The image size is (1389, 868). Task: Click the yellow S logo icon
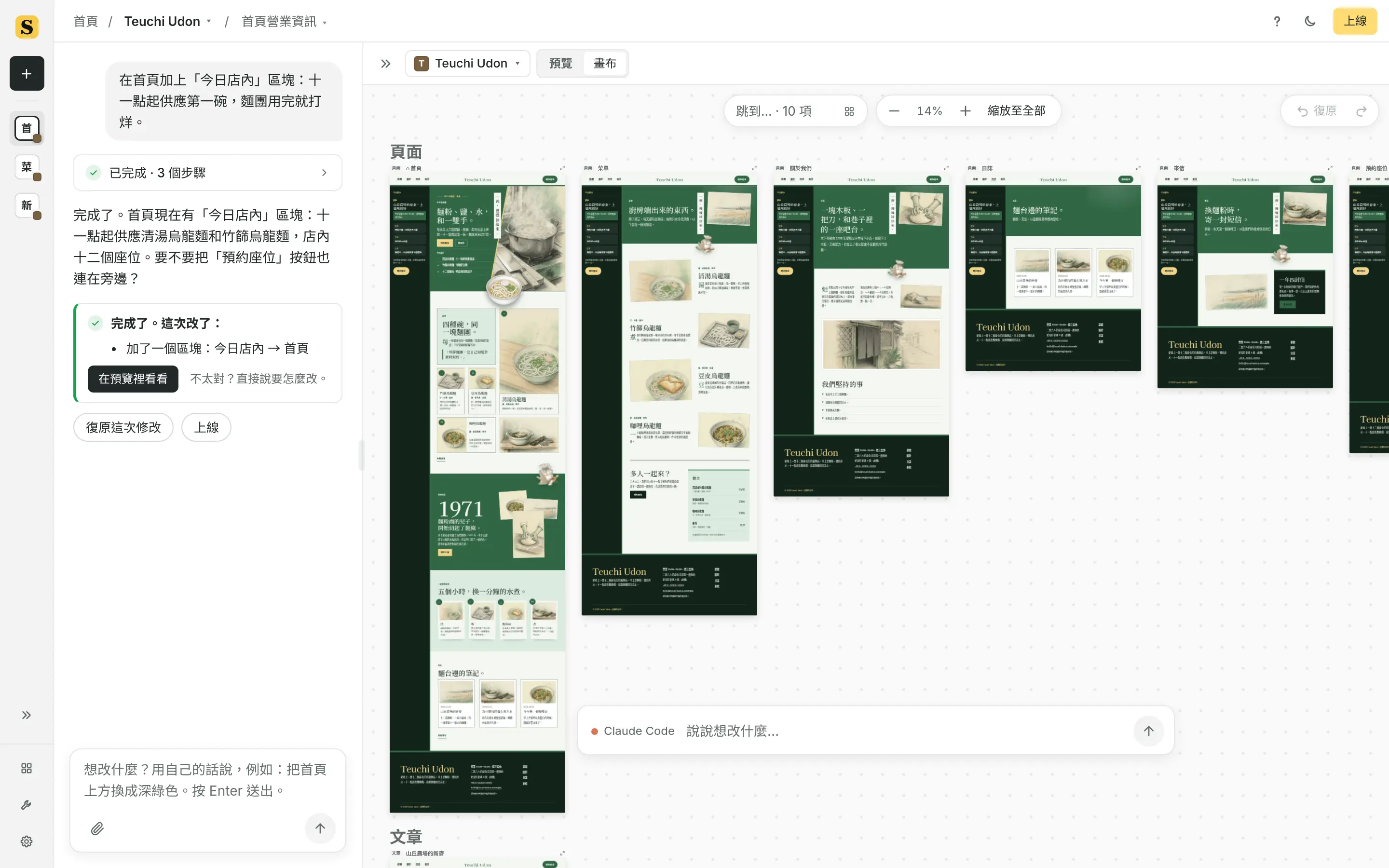pos(27,27)
